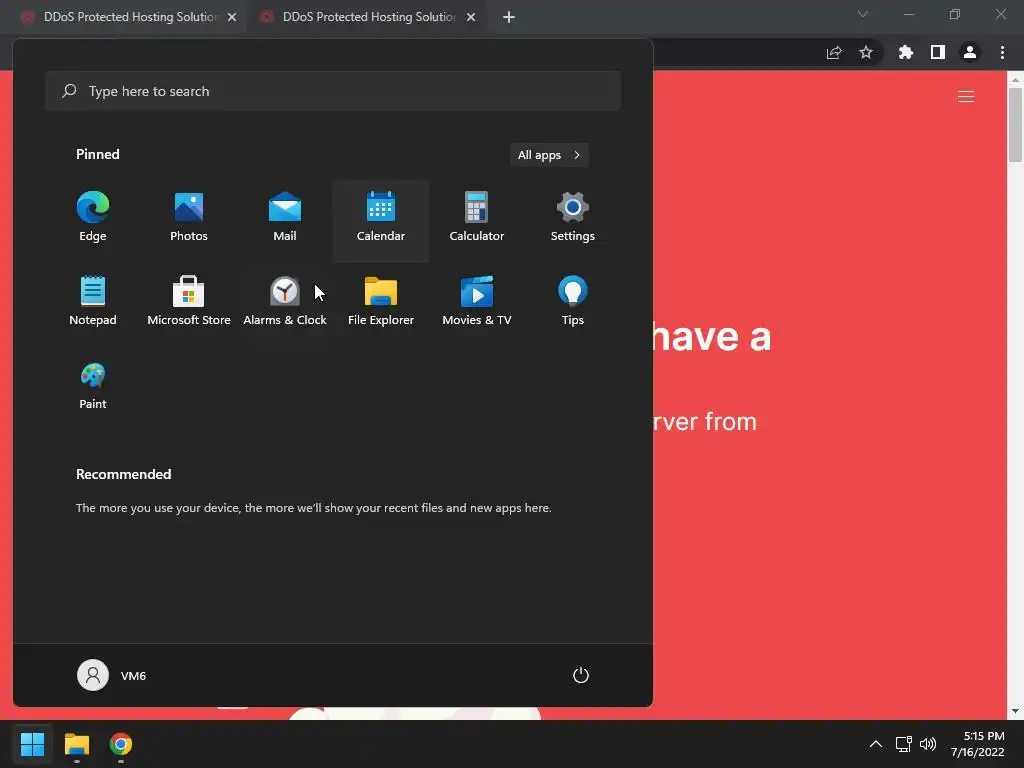The height and width of the screenshot is (768, 1024).
Task: Switch to Chrome on the taskbar
Action: coord(121,744)
